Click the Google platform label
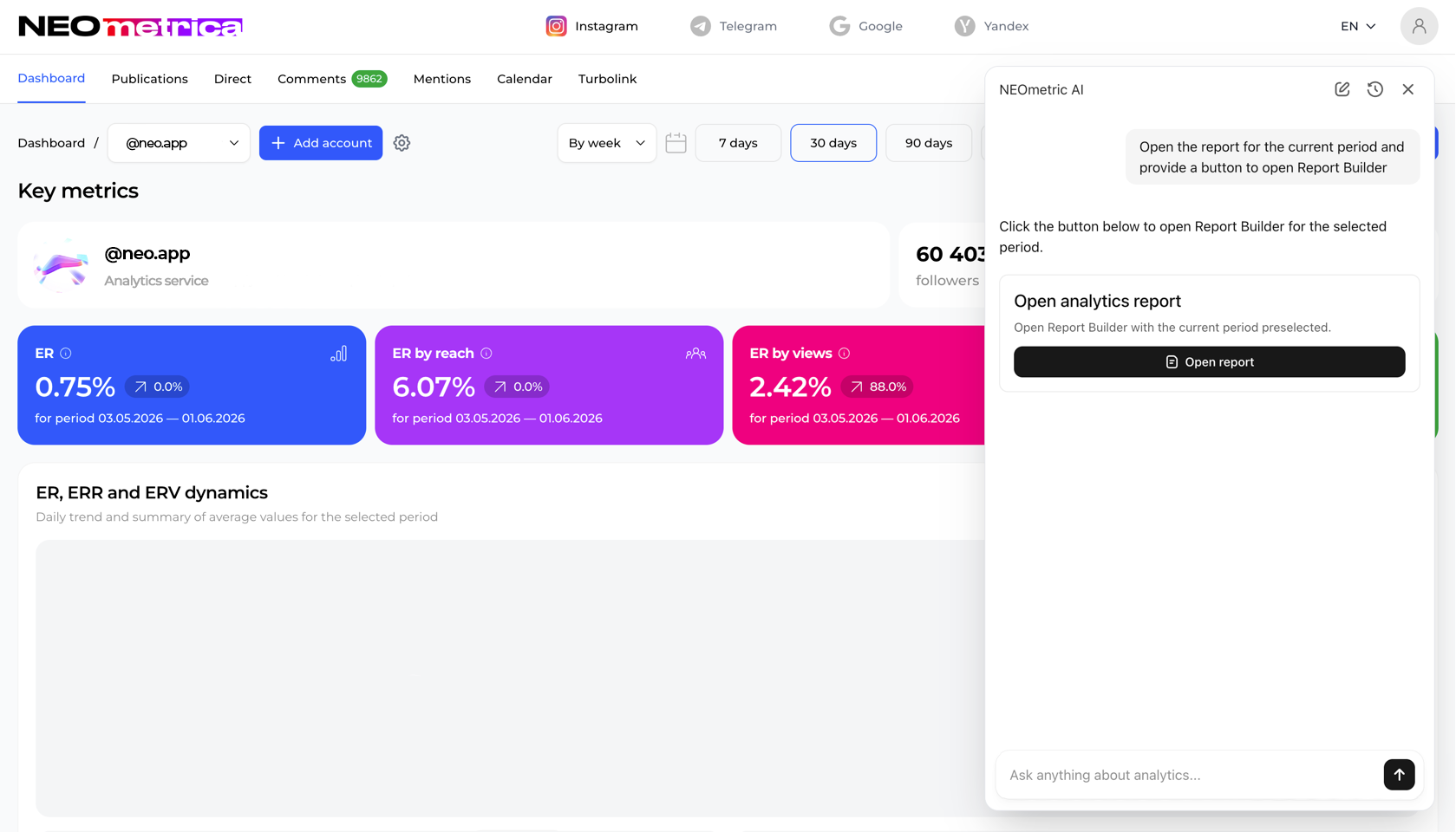This screenshot has height=832, width=1456. 880,26
